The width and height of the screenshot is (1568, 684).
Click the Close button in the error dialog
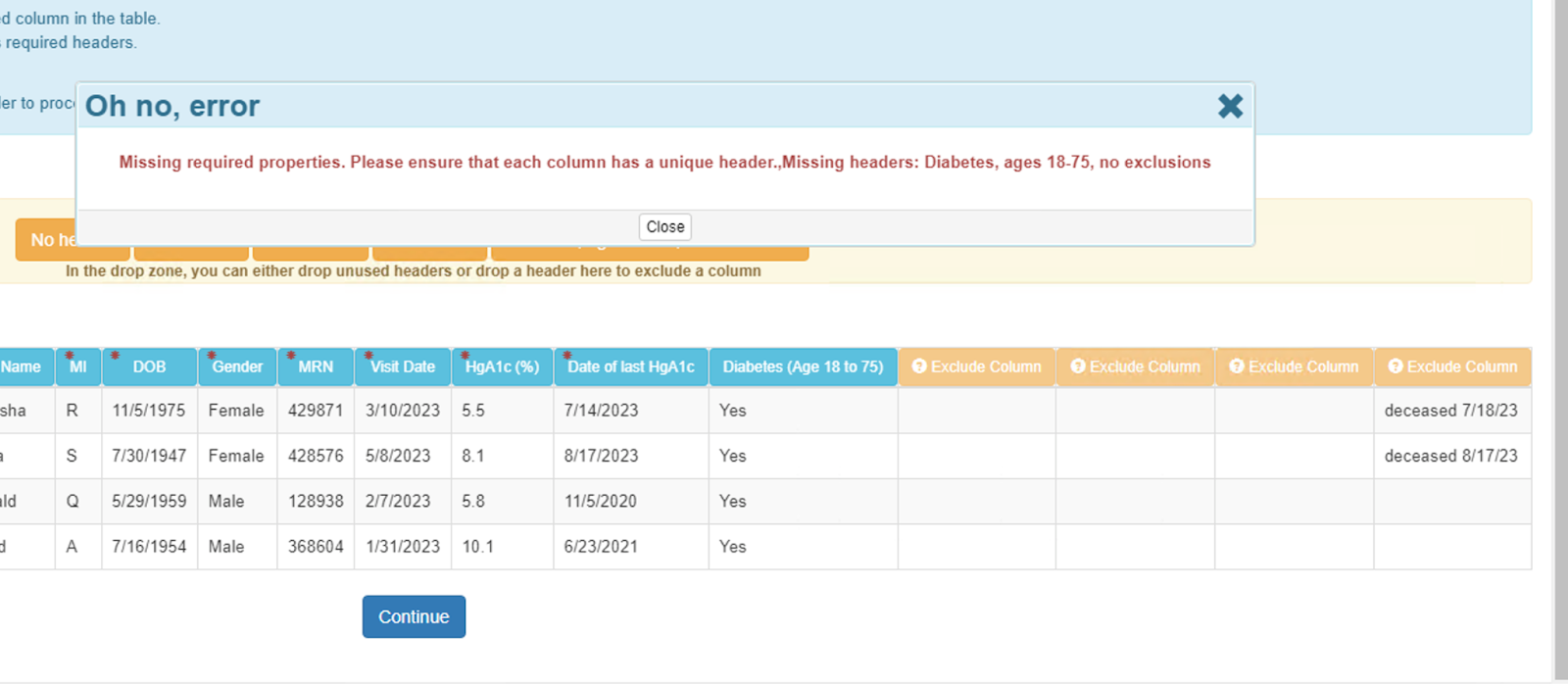pyautogui.click(x=665, y=227)
